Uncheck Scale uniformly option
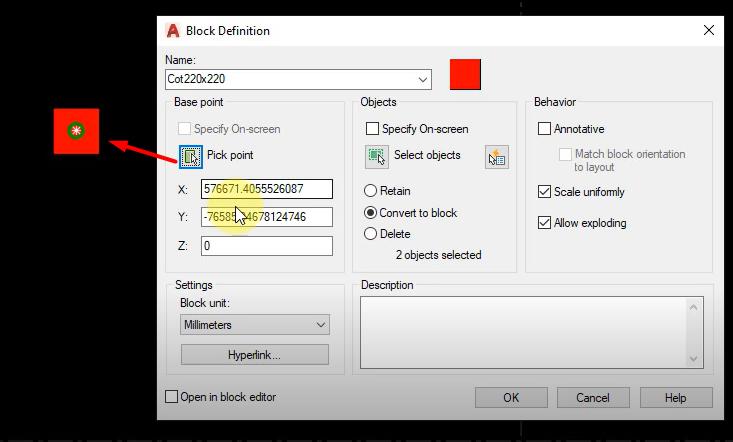Screen dimensions: 733x442 point(545,192)
